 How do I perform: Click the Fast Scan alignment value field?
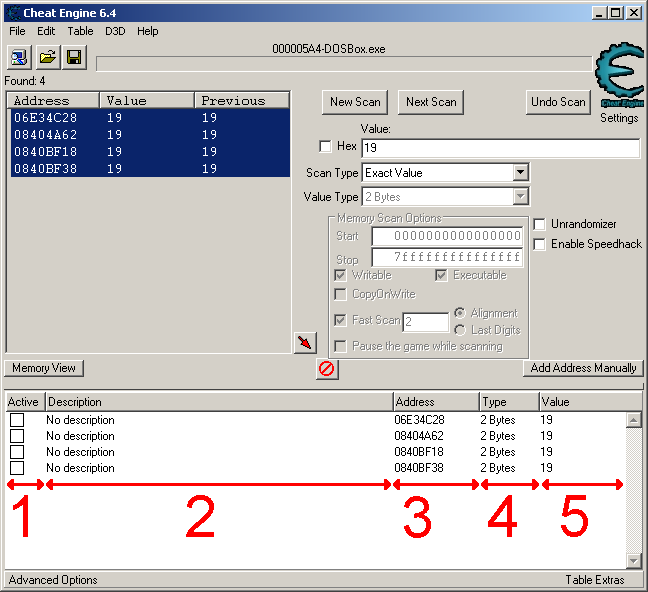(426, 322)
